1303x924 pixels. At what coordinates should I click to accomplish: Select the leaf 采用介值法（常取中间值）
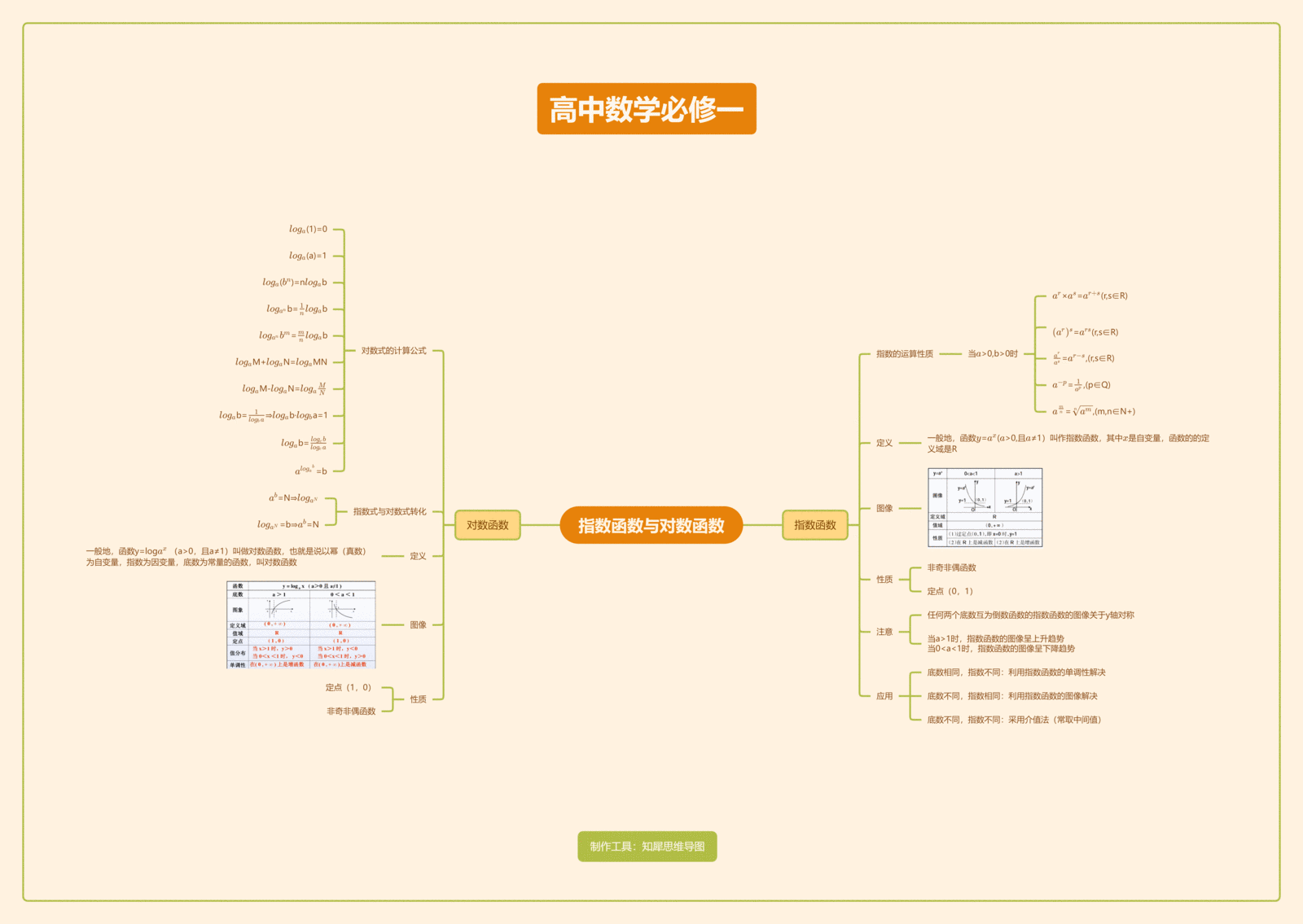click(1014, 720)
